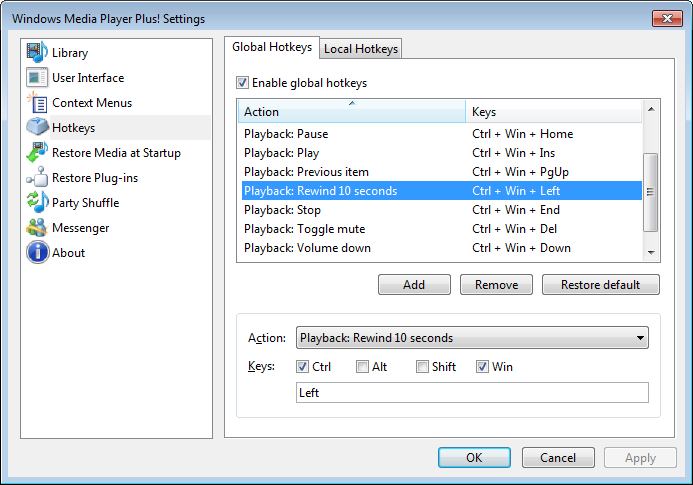Image resolution: width=693 pixels, height=485 pixels.
Task: Click Ctrl + Win + Del keys cell
Action: [514, 229]
